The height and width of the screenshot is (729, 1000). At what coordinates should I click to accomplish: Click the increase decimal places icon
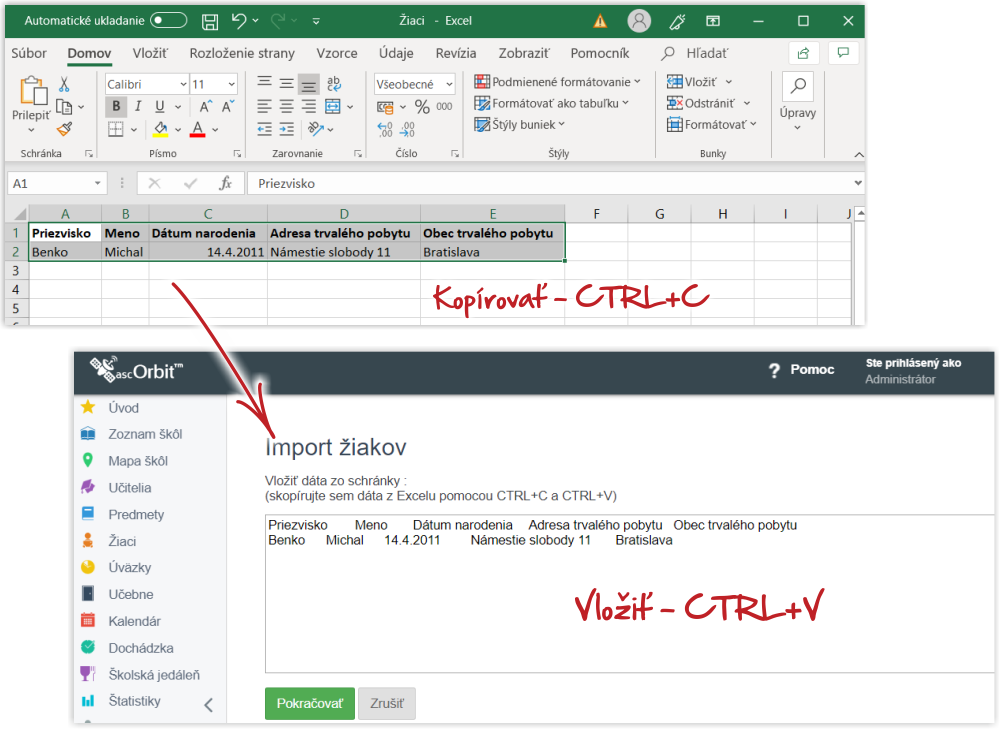385,129
